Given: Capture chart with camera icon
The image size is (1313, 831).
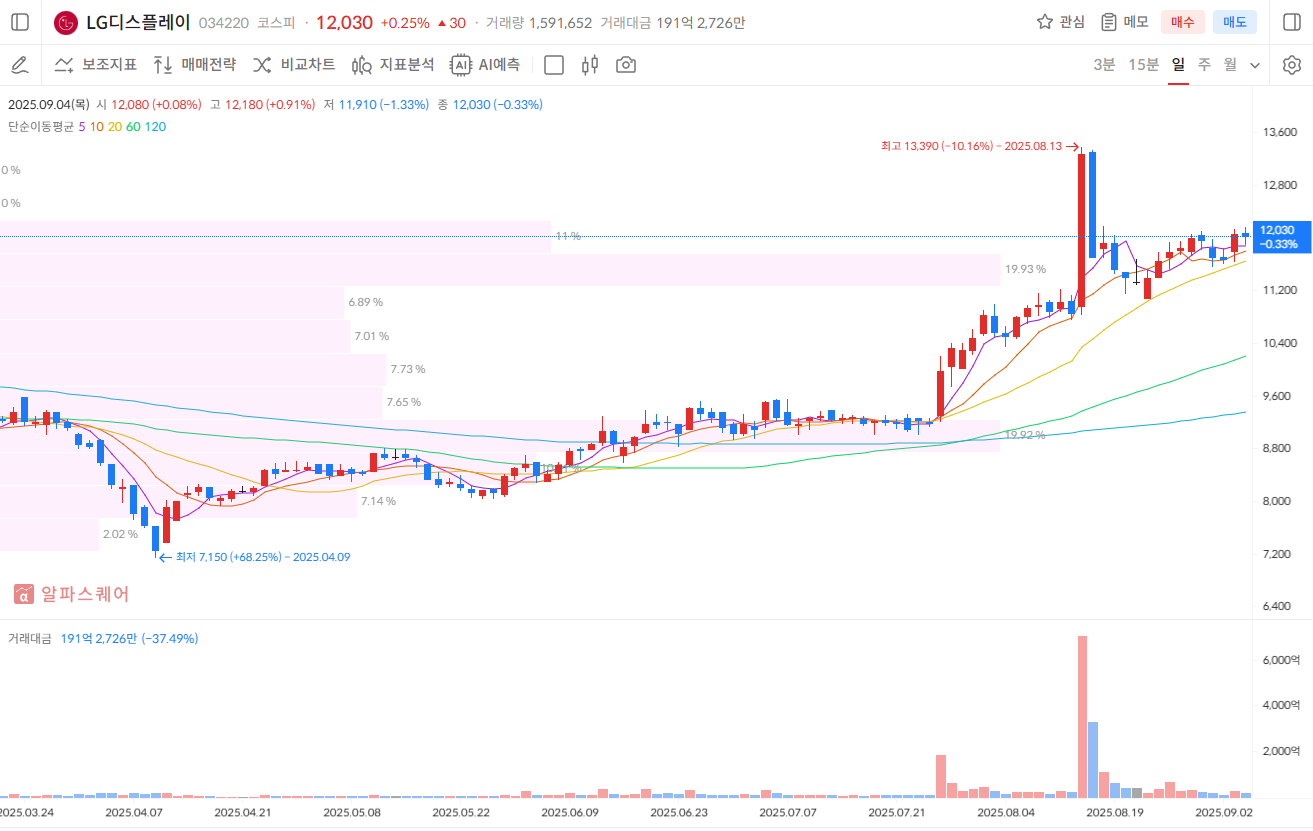Looking at the screenshot, I should pos(626,65).
